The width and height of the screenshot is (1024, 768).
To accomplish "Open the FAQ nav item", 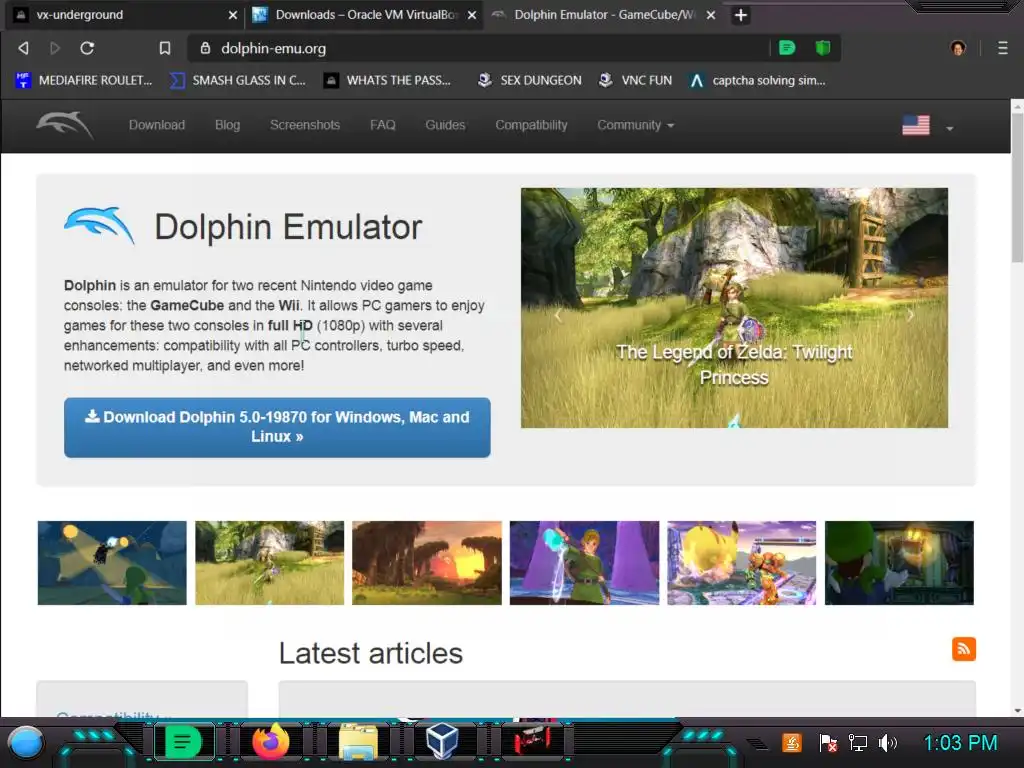I will 383,125.
